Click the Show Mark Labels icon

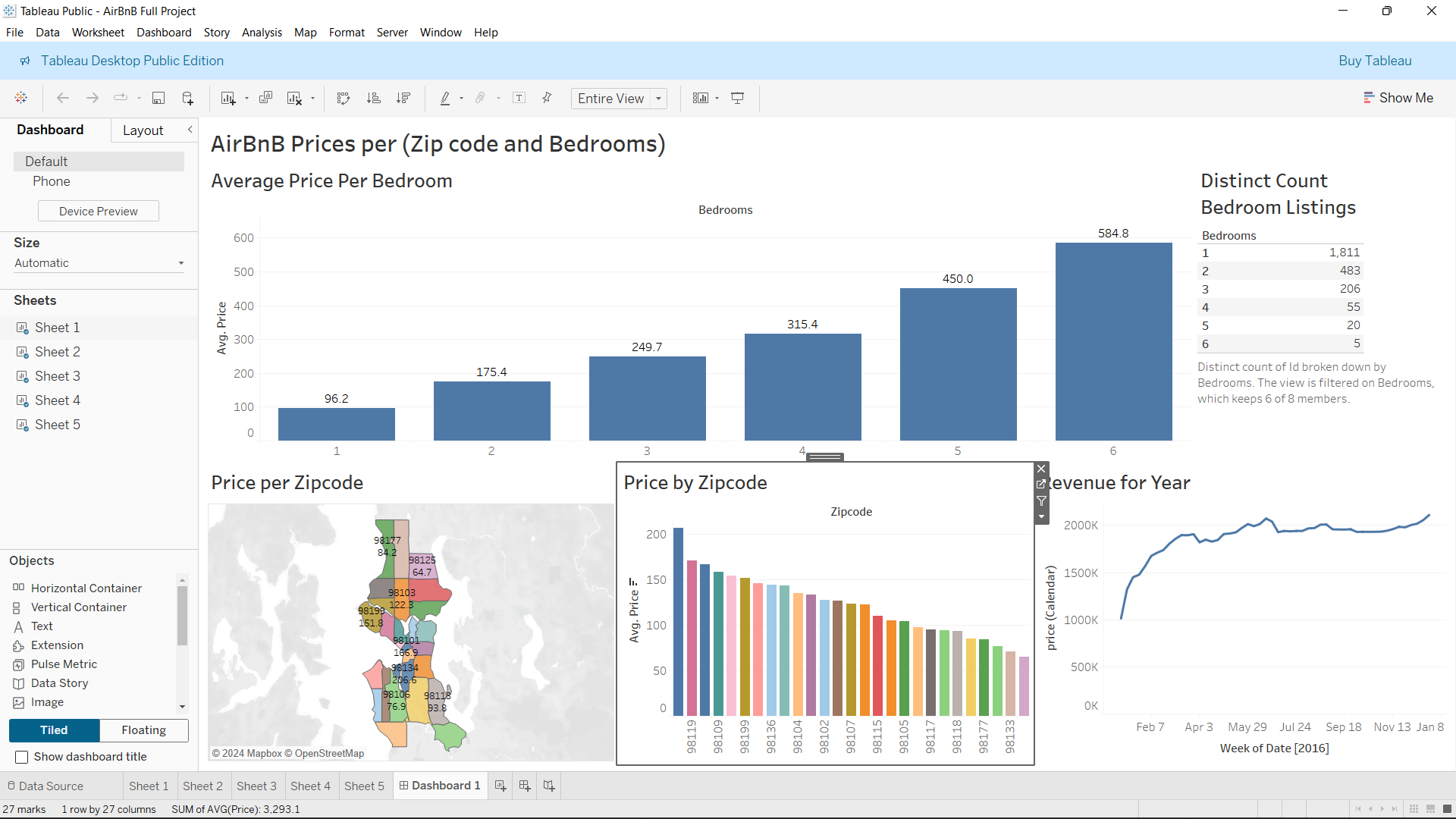tap(519, 98)
